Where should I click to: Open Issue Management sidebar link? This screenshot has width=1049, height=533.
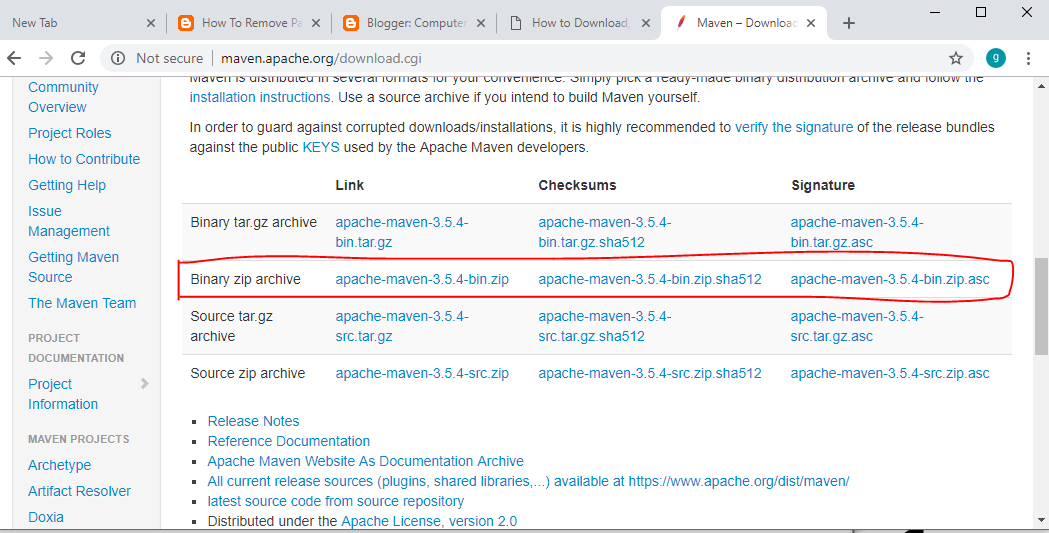[x=69, y=221]
